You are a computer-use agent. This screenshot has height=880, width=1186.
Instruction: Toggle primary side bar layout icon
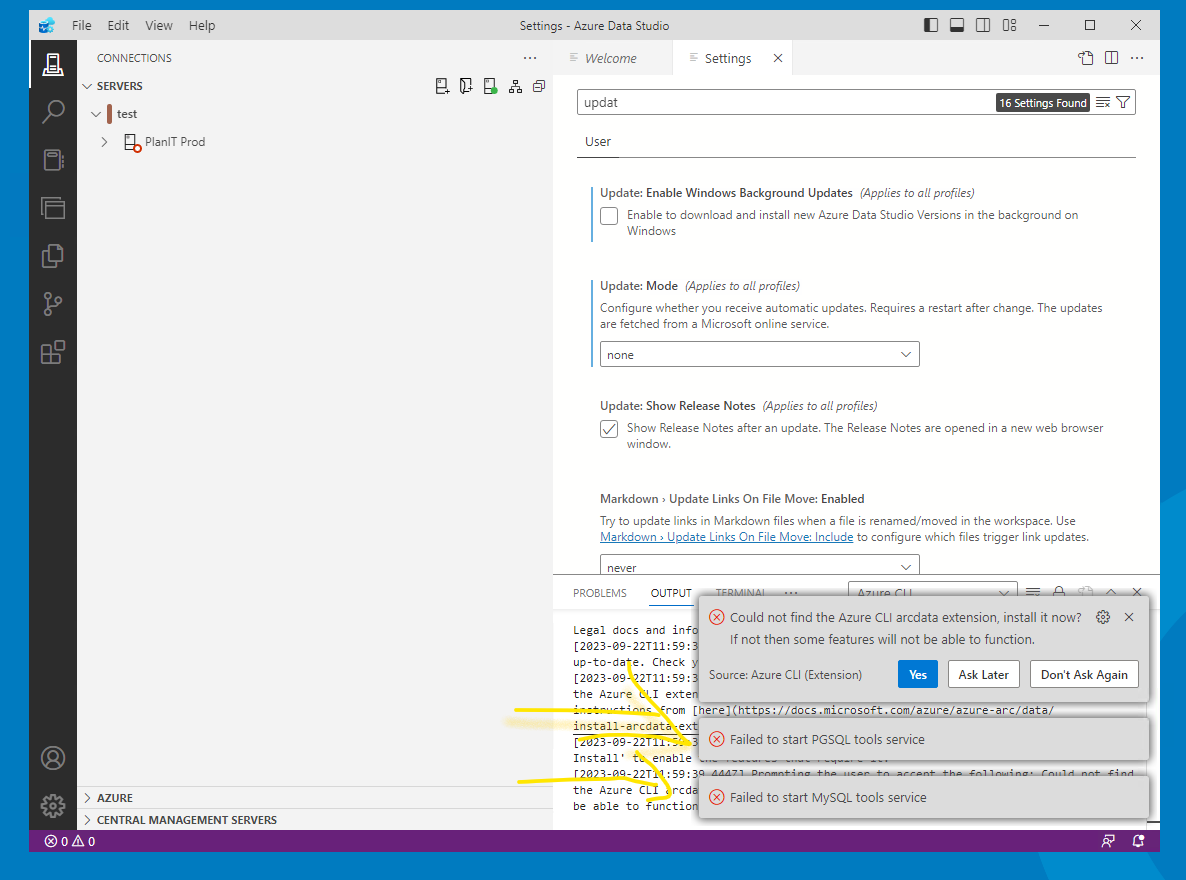point(931,26)
